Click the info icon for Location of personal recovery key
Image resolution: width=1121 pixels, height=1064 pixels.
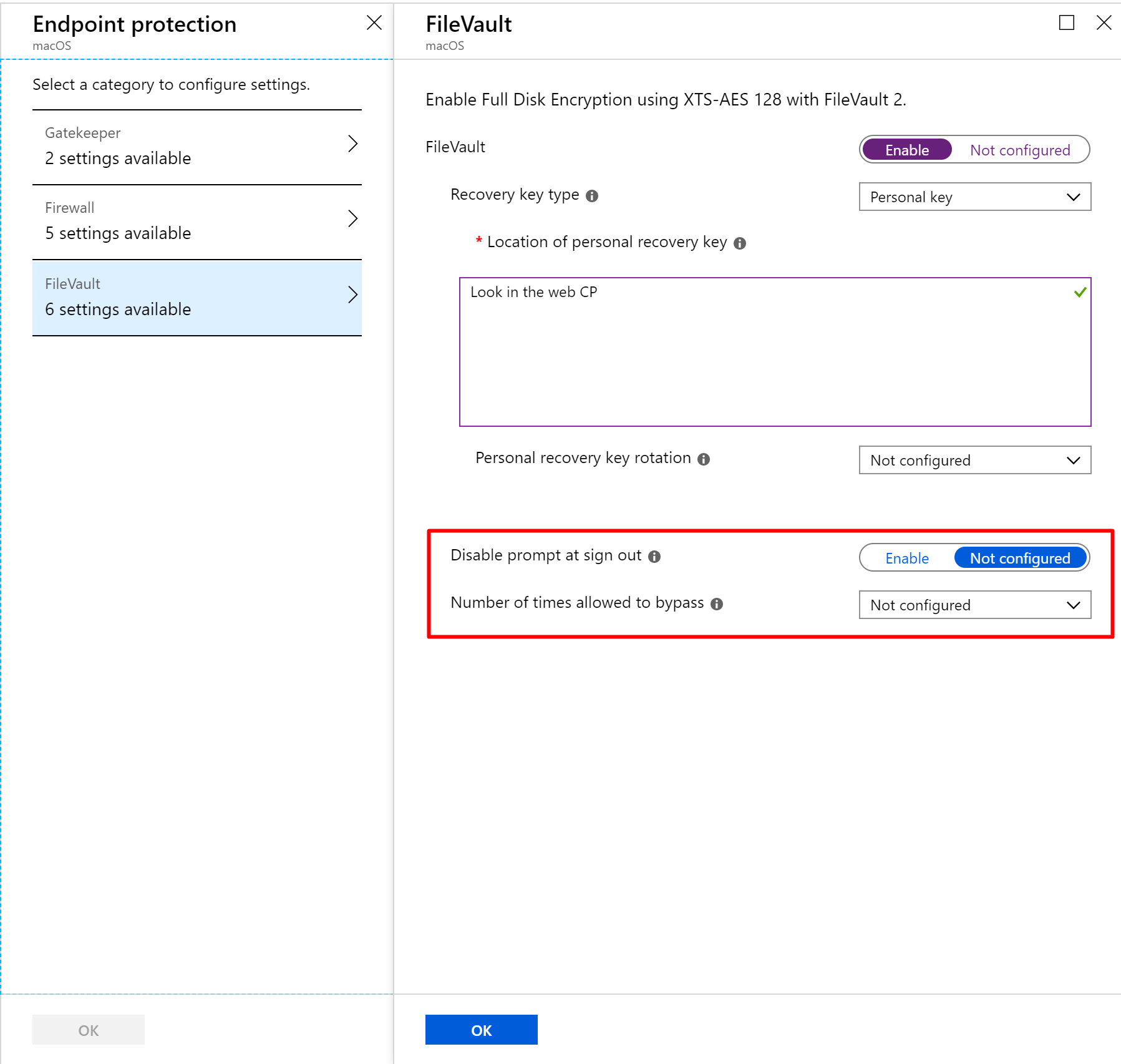pos(742,243)
